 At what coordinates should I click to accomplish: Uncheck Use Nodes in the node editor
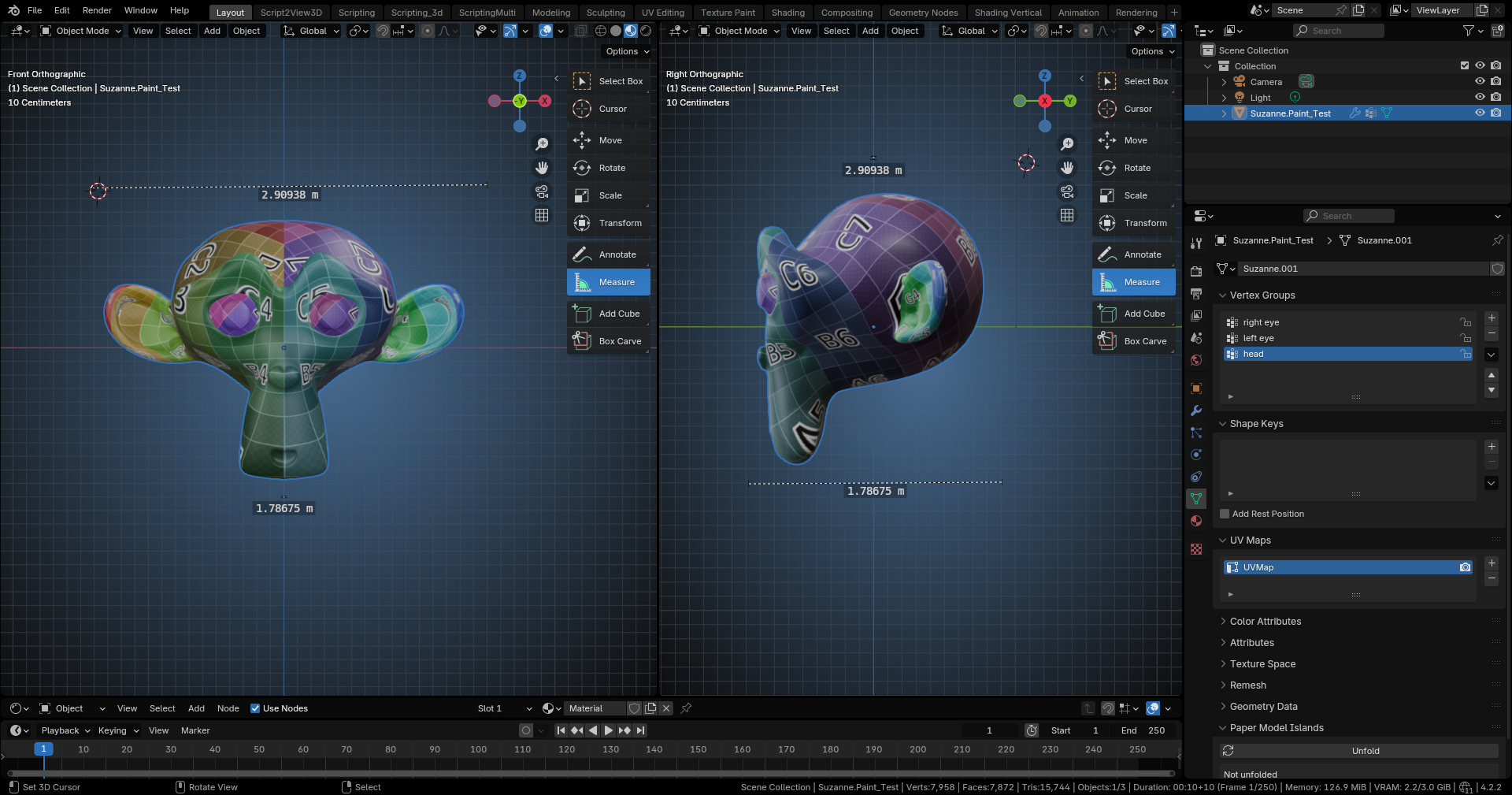255,708
